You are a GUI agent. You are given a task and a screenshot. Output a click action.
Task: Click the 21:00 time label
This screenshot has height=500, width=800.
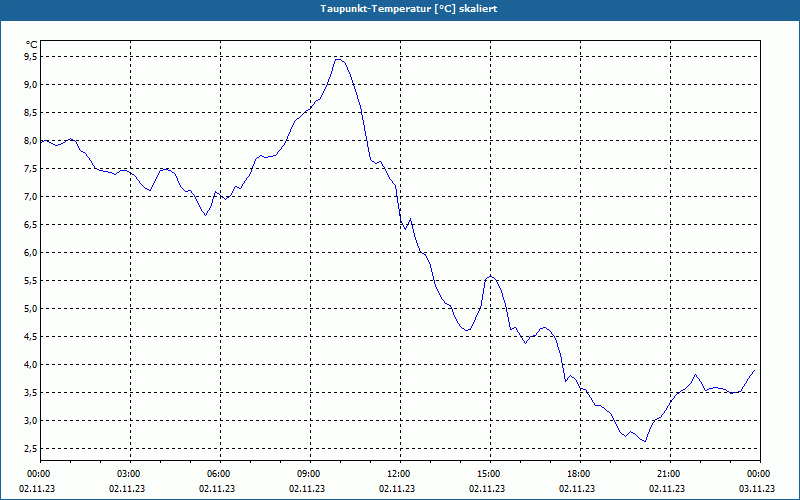(670, 474)
